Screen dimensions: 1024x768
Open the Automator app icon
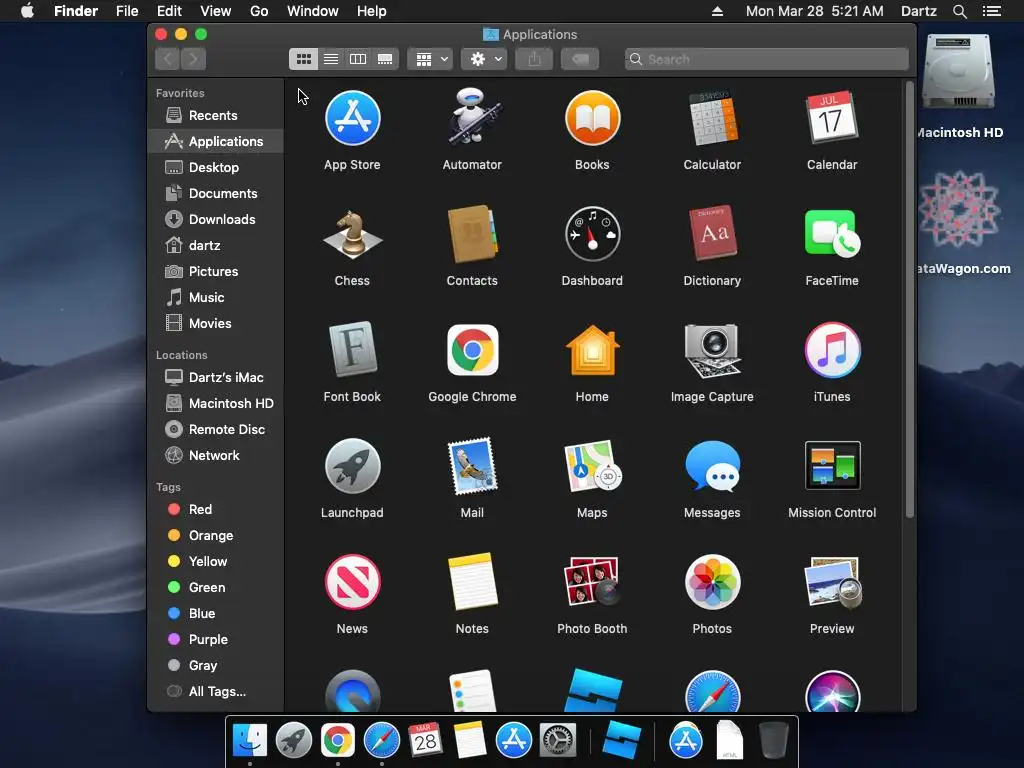[473, 117]
